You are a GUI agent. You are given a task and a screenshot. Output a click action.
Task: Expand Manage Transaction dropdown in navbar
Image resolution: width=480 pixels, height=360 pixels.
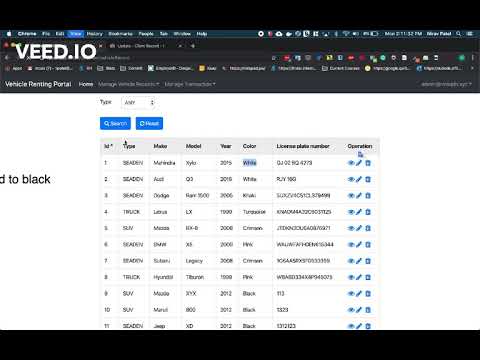[190, 84]
